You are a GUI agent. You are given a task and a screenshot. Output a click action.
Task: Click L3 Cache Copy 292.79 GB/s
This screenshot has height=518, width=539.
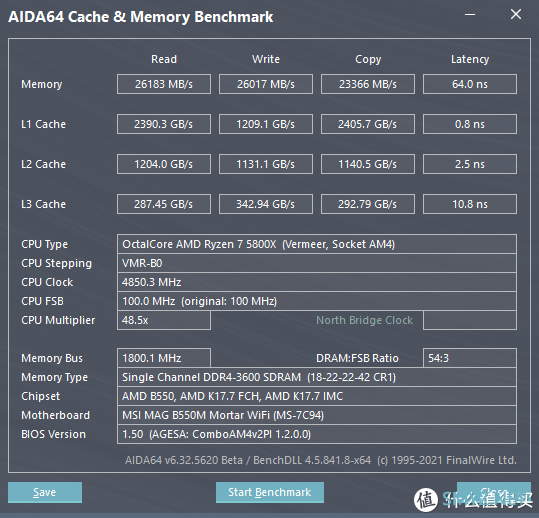pyautogui.click(x=368, y=204)
